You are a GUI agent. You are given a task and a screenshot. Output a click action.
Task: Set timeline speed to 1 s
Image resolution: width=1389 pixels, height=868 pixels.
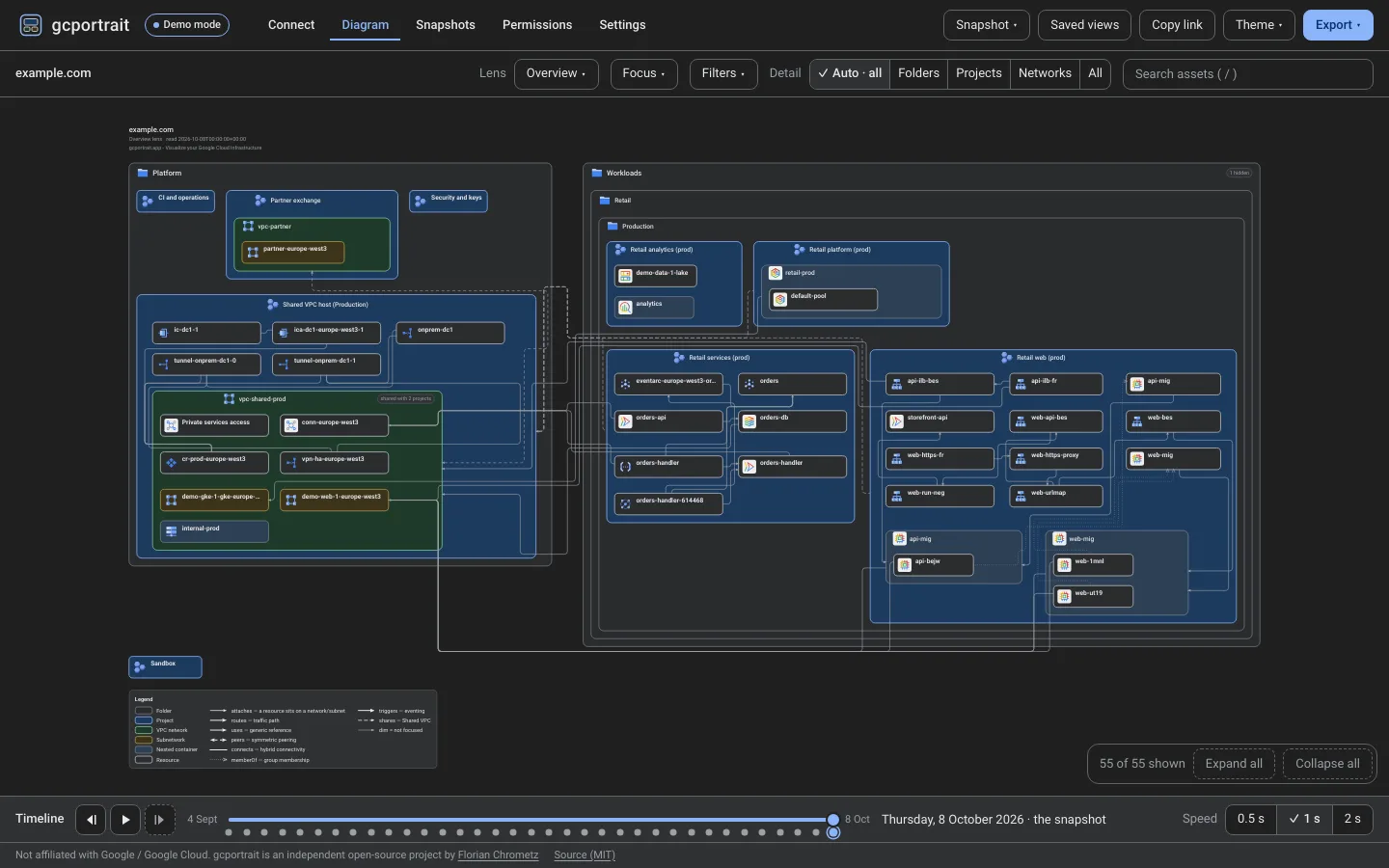pos(1304,819)
